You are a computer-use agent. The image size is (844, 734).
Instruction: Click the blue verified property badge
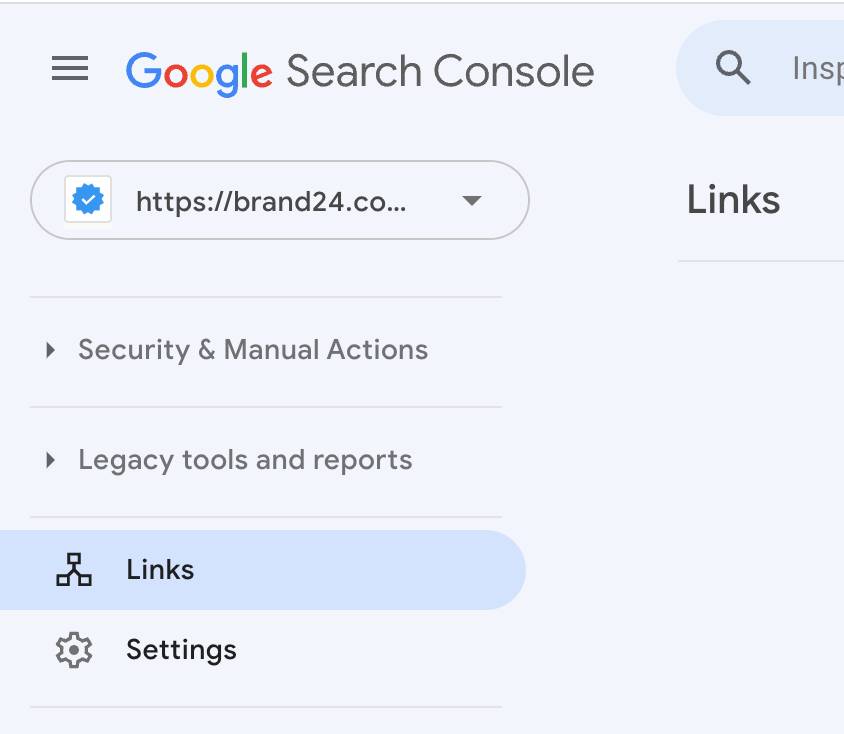tap(88, 199)
